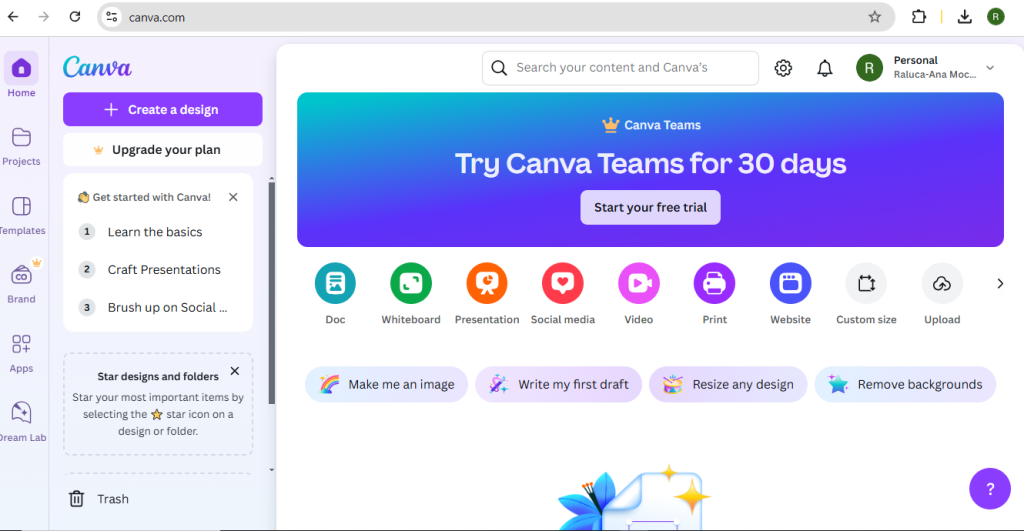
Task: Click the left panel vertical scrollbar
Action: (272, 293)
